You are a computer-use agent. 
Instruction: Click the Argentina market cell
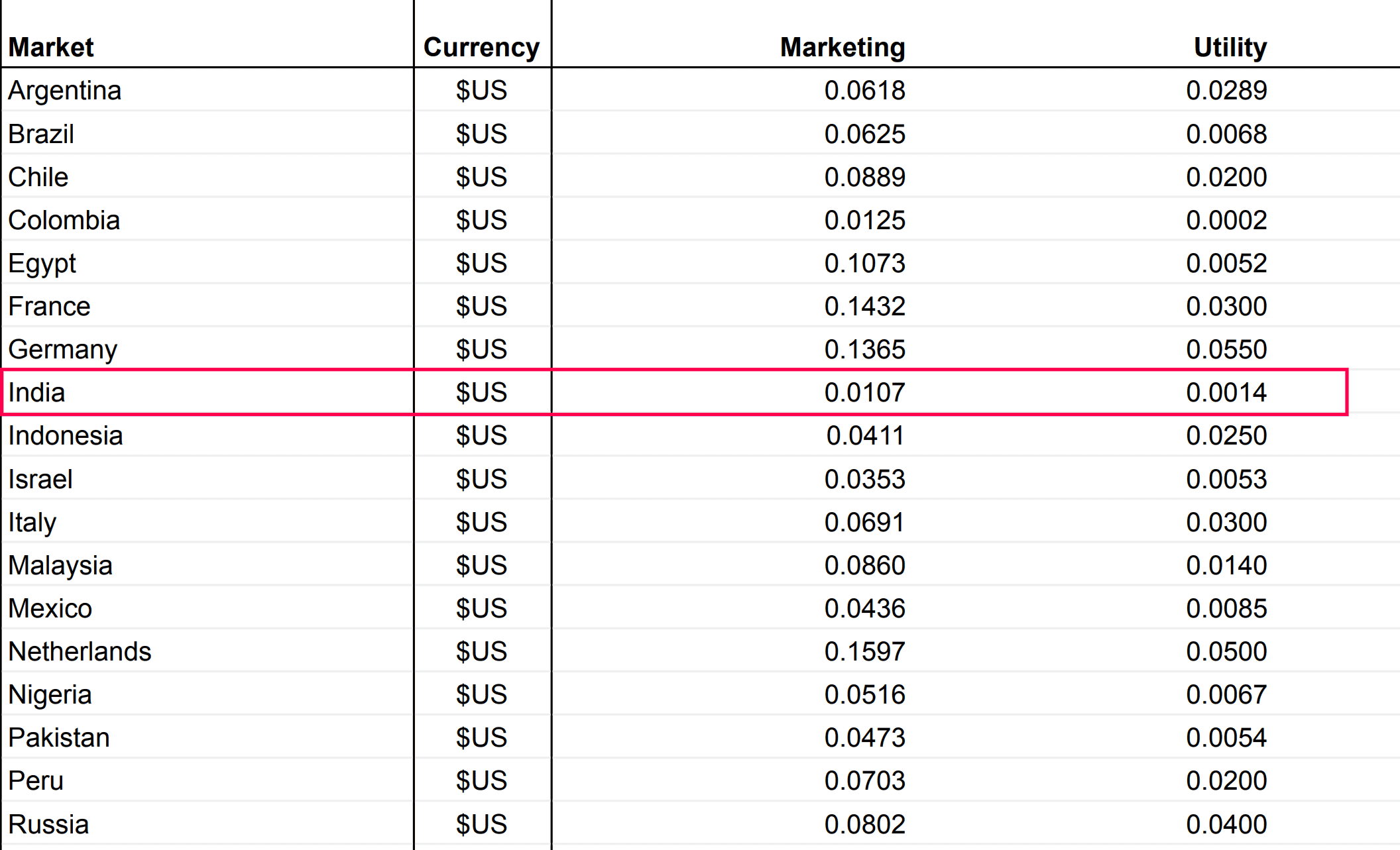pos(64,90)
